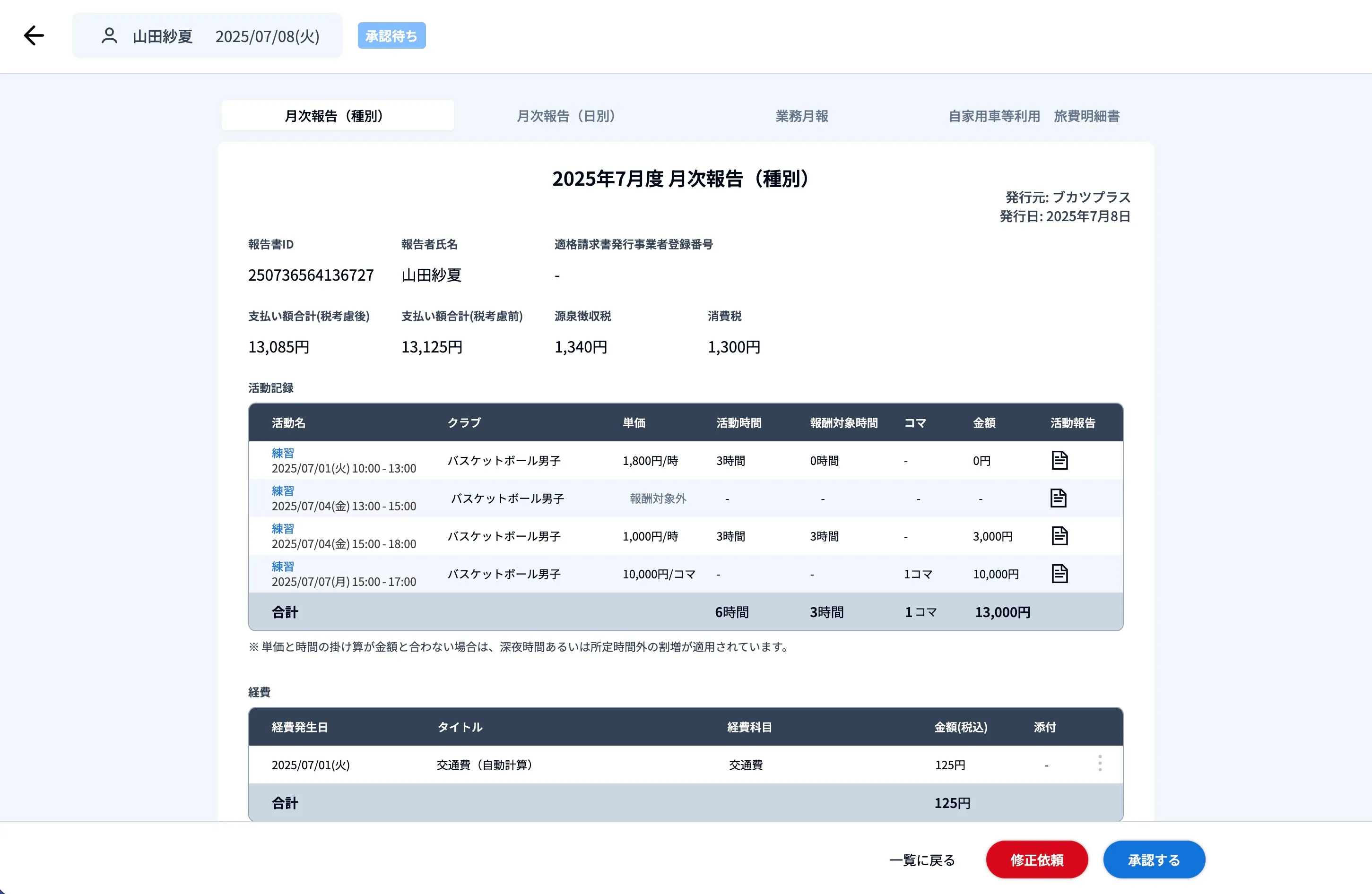Click the user profile icon beside 山田紗夏

[x=109, y=36]
